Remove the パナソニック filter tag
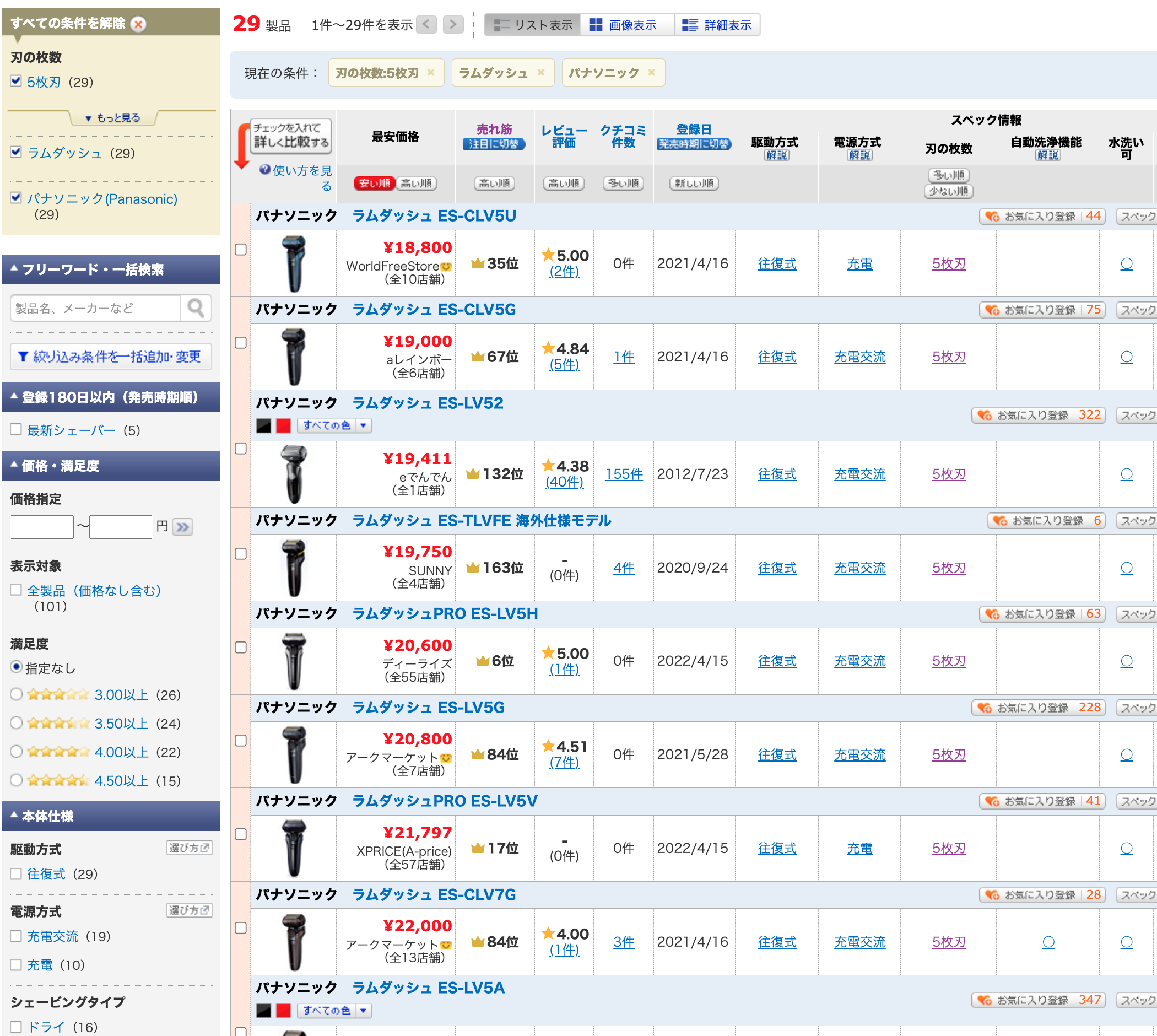 tap(651, 73)
